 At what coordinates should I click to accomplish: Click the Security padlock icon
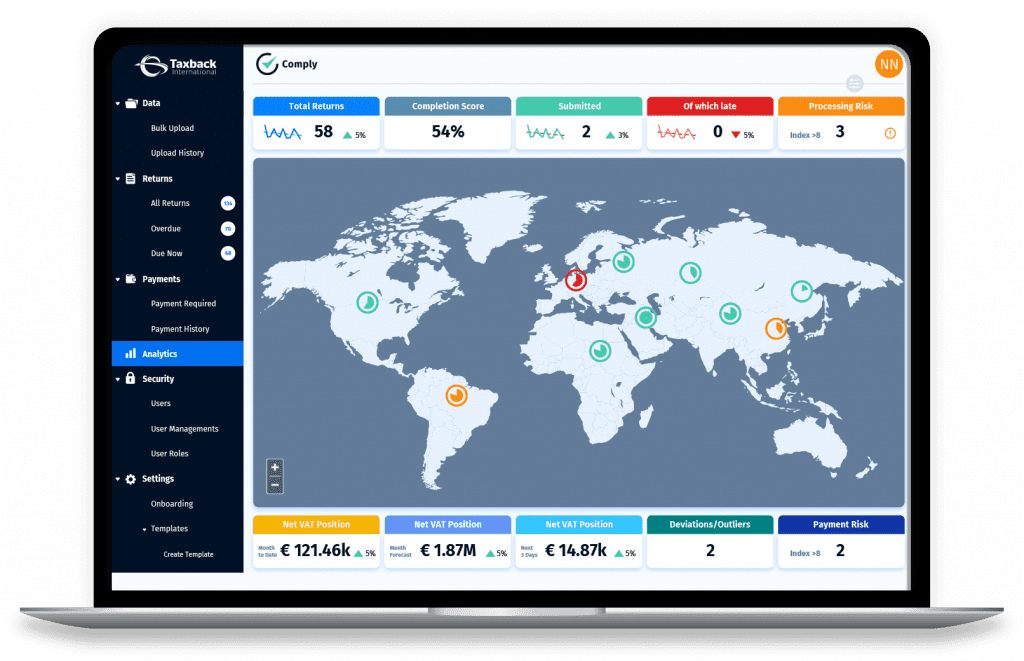point(131,378)
